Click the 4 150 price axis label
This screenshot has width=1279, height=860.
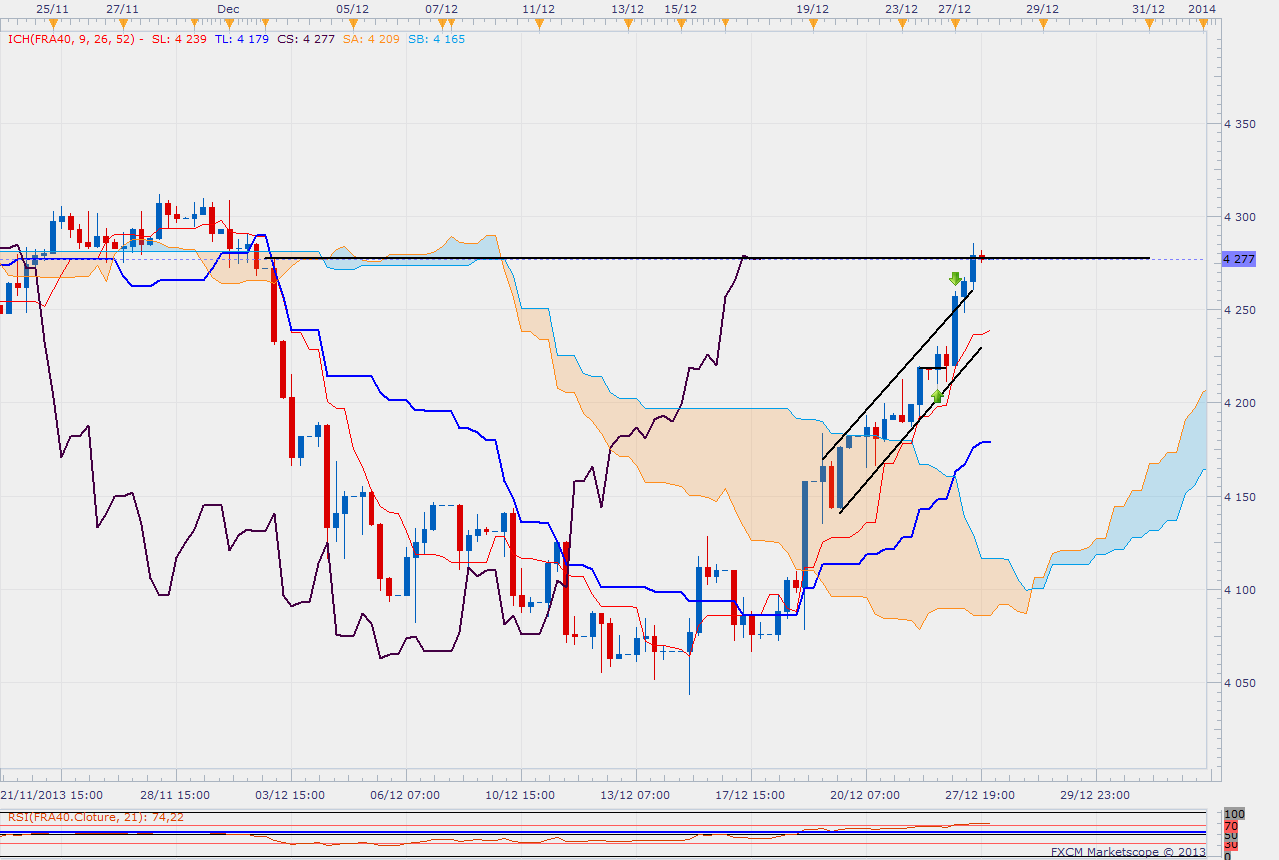tap(1239, 497)
